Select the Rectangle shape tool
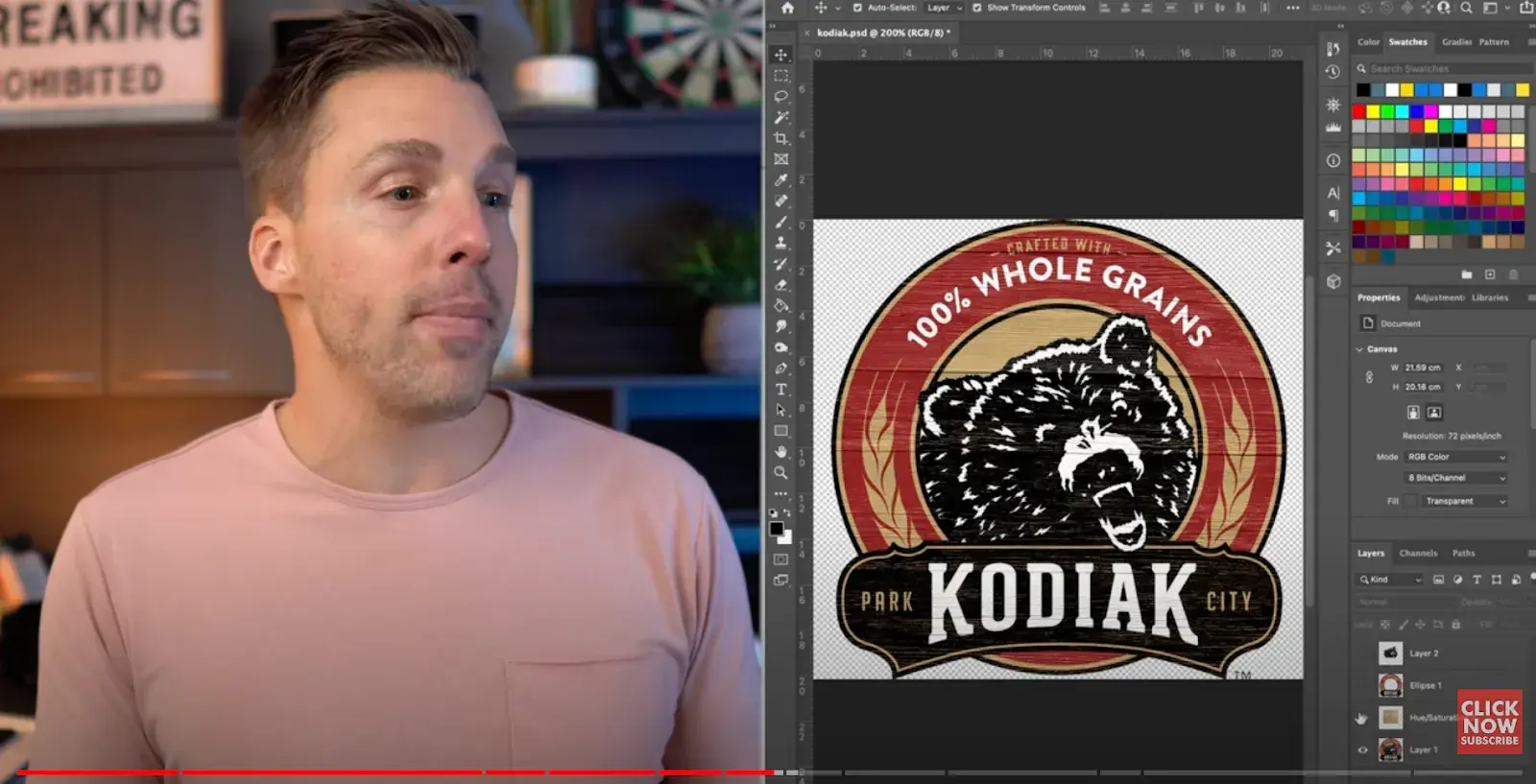Screen dimensions: 1536x784 point(780,431)
